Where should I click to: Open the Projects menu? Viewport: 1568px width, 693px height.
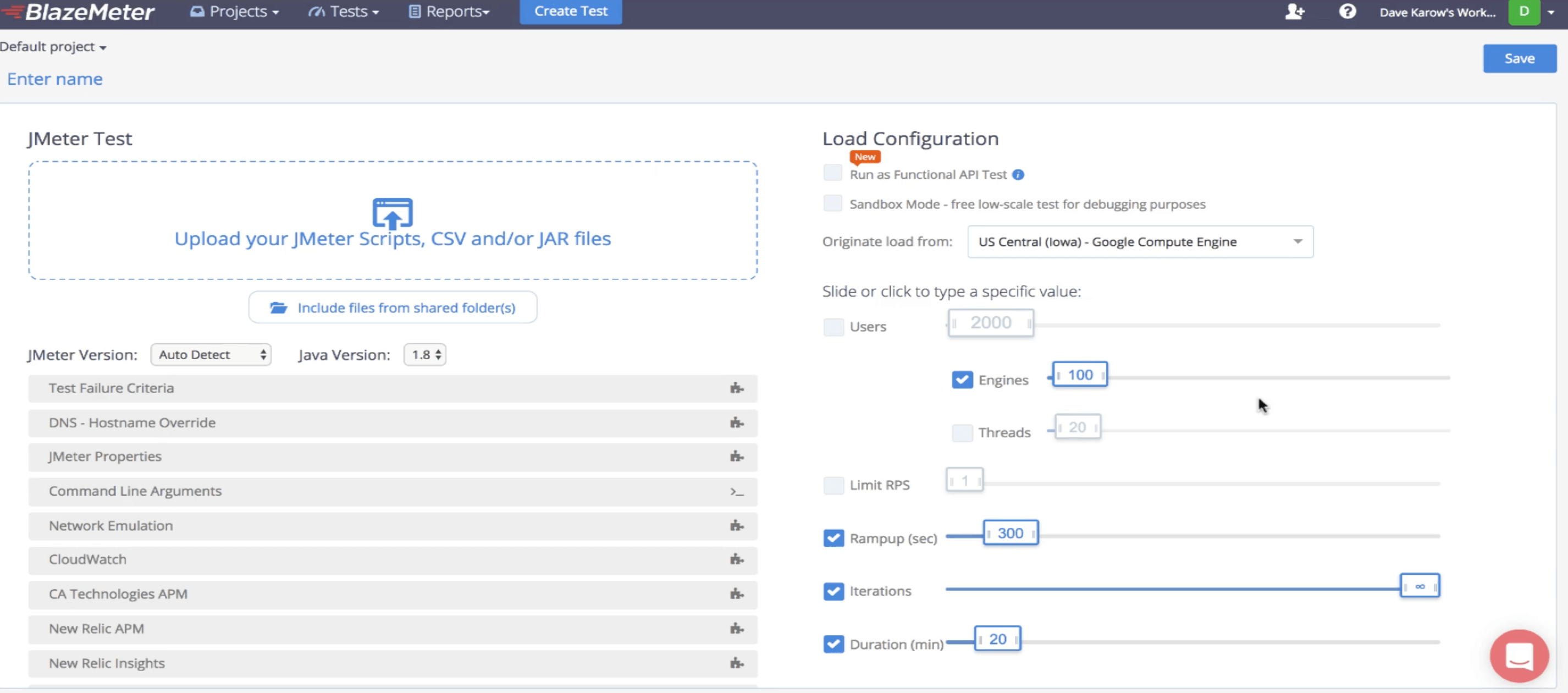point(235,12)
